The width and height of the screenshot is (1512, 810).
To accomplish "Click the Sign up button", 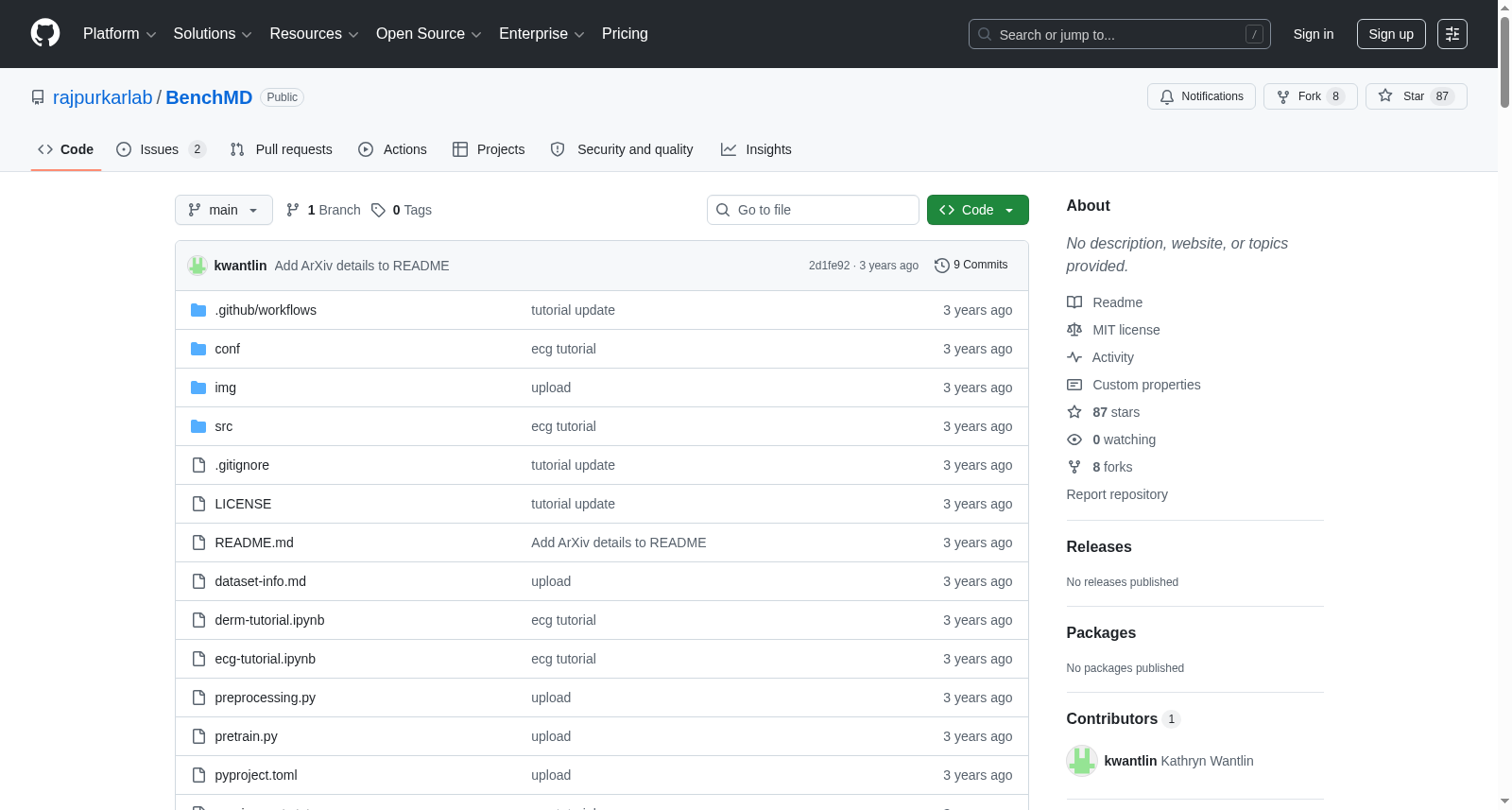I will point(1391,34).
